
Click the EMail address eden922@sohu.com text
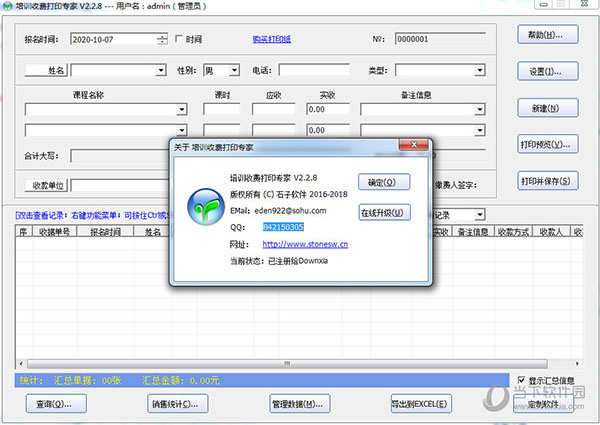pos(290,210)
